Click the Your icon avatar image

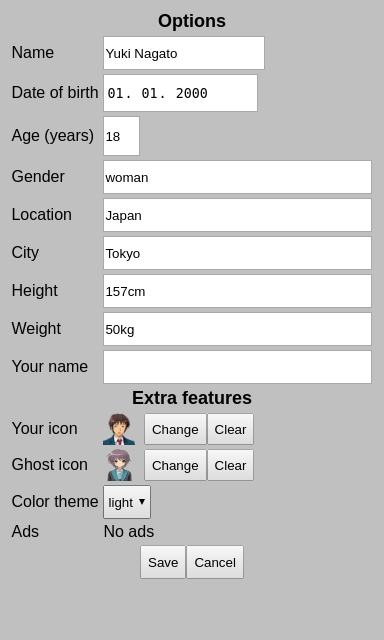119,429
